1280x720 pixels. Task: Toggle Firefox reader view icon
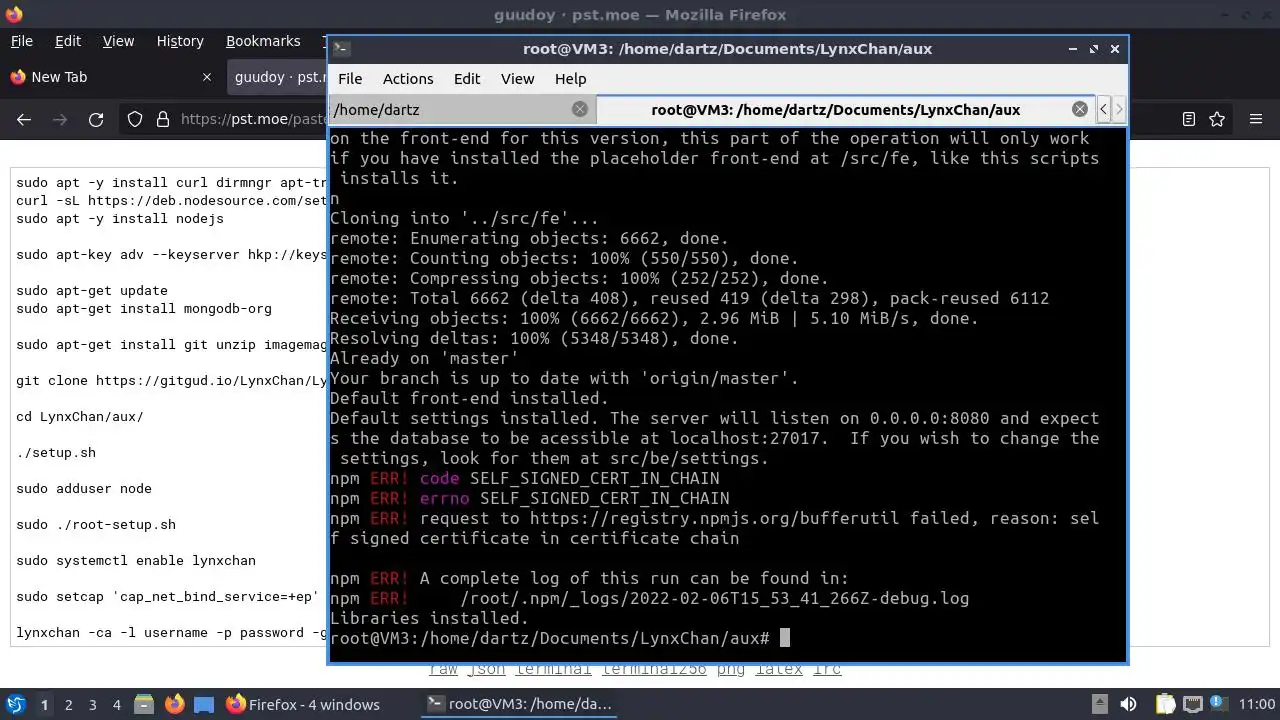(1189, 119)
